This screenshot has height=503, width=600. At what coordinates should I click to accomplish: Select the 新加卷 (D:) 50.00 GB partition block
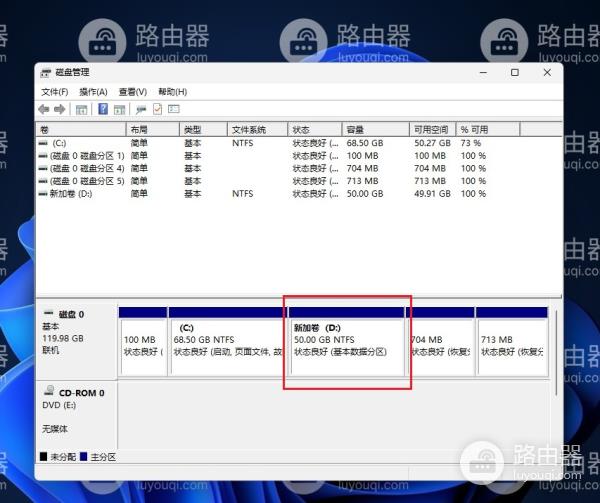click(346, 341)
